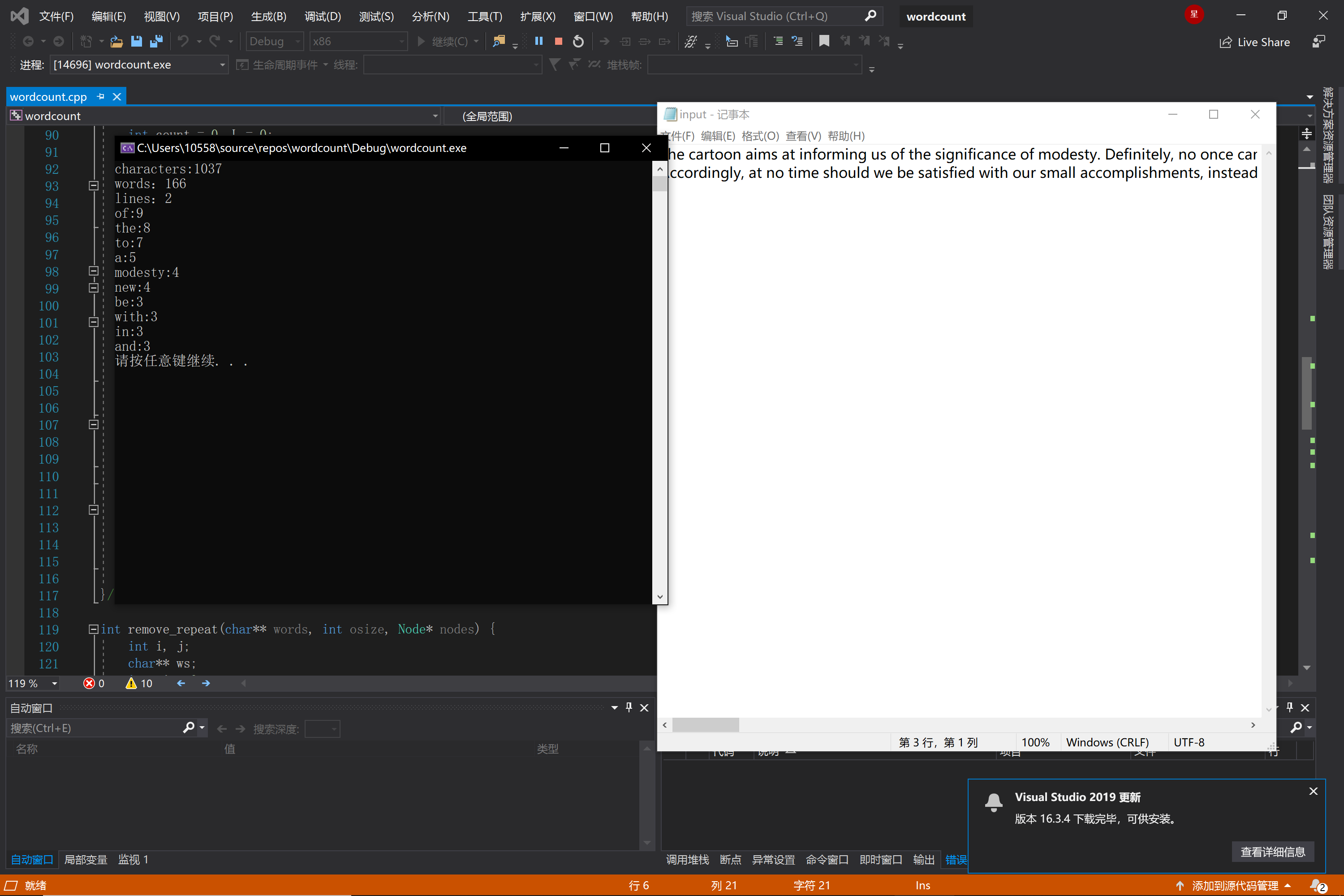The height and width of the screenshot is (896, 1344).
Task: Switch to the 局部变量 tab
Action: 86,859
